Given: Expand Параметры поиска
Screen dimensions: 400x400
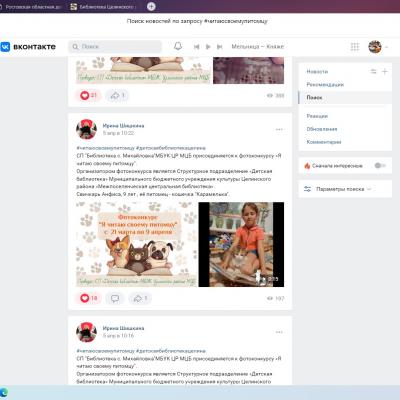Looking at the screenshot, I should point(343,189).
